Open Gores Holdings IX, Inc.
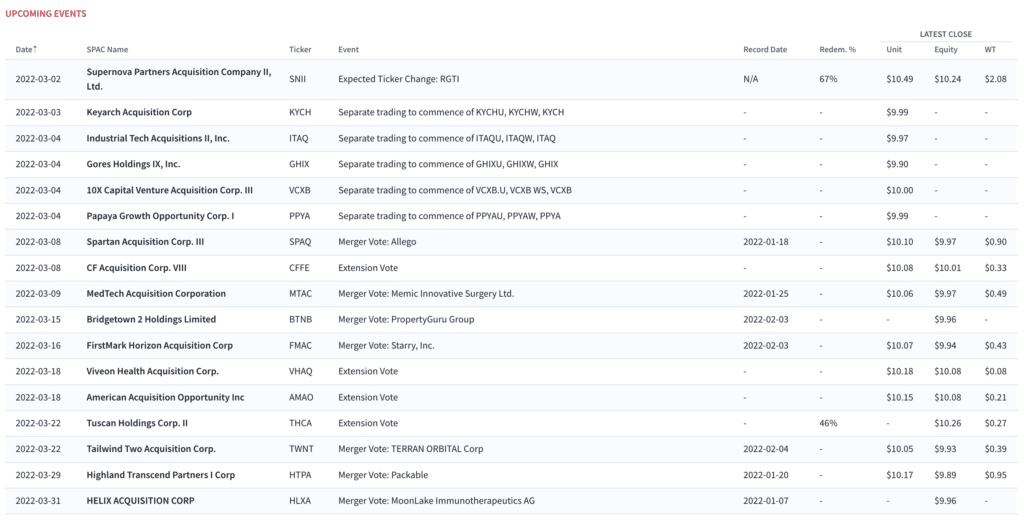Screen dimensions: 1024x524 (x=133, y=164)
